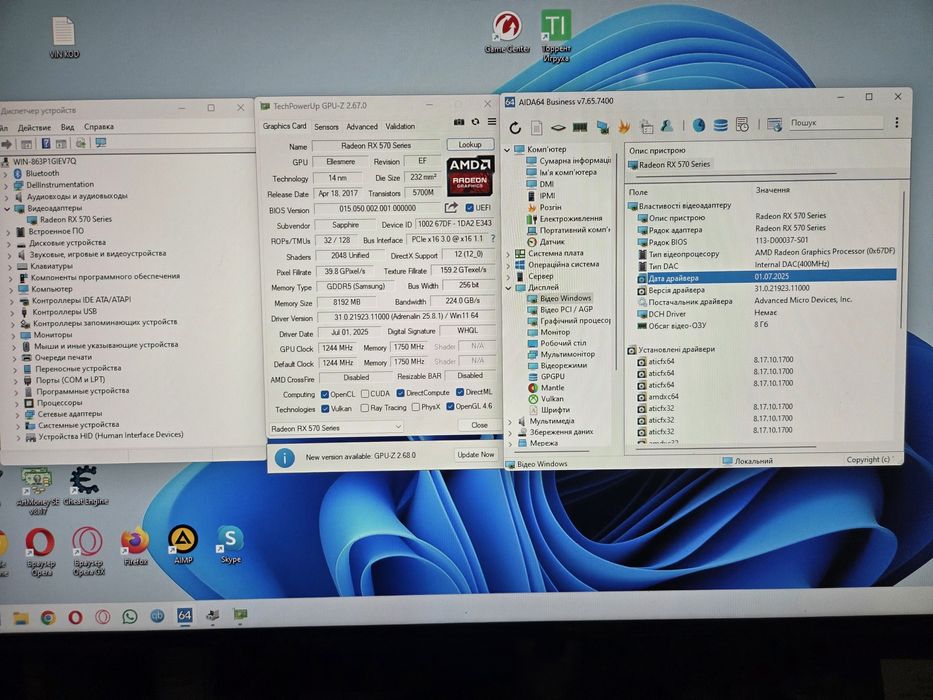
Task: Toggle the UEFI checkbox in GPU-Z
Action: (x=469, y=208)
